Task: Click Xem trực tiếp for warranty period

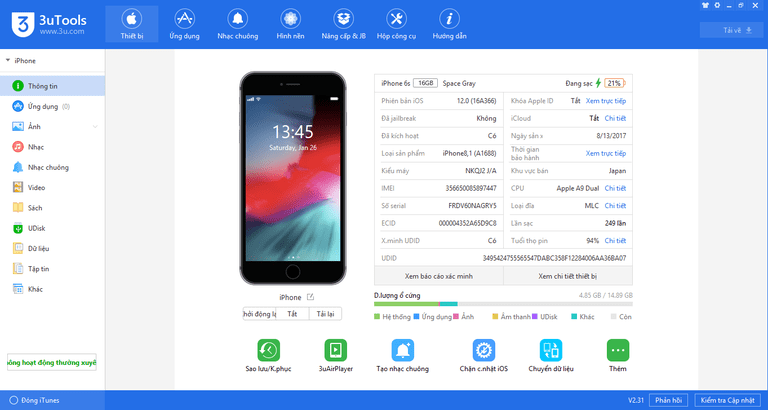Action: pyautogui.click(x=606, y=153)
